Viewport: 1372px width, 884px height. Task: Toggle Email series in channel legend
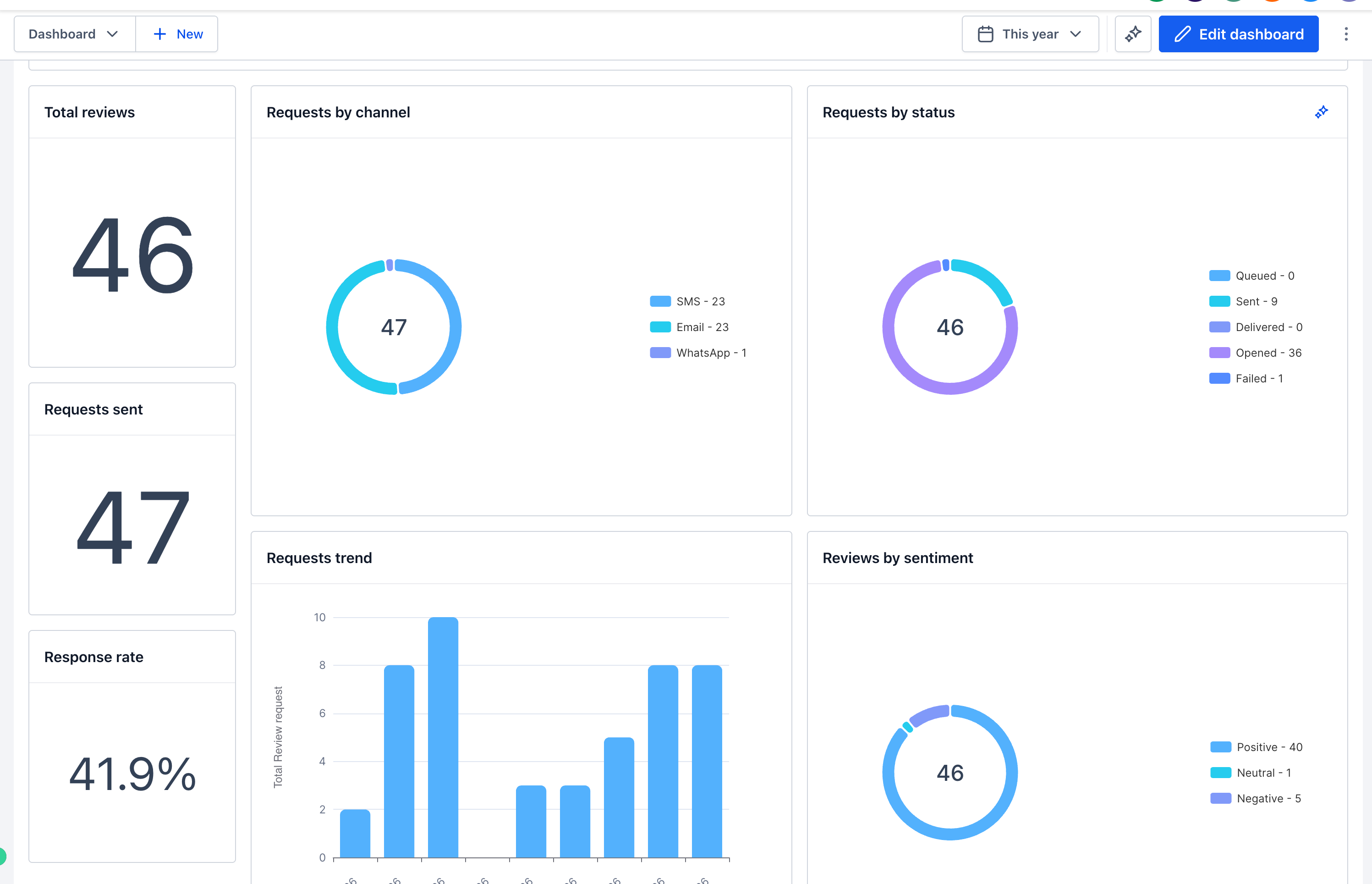(x=689, y=327)
